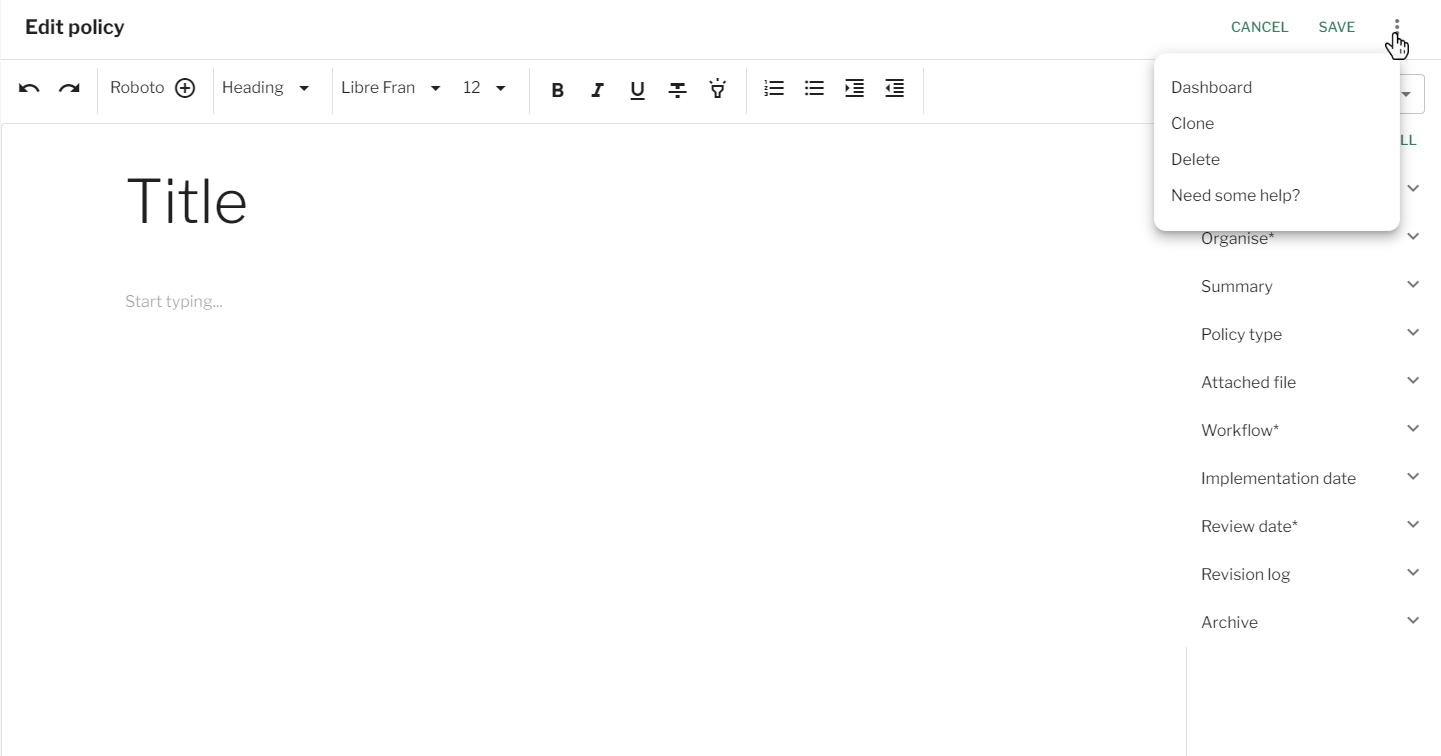Choose Delete in the options menu

(x=1195, y=159)
